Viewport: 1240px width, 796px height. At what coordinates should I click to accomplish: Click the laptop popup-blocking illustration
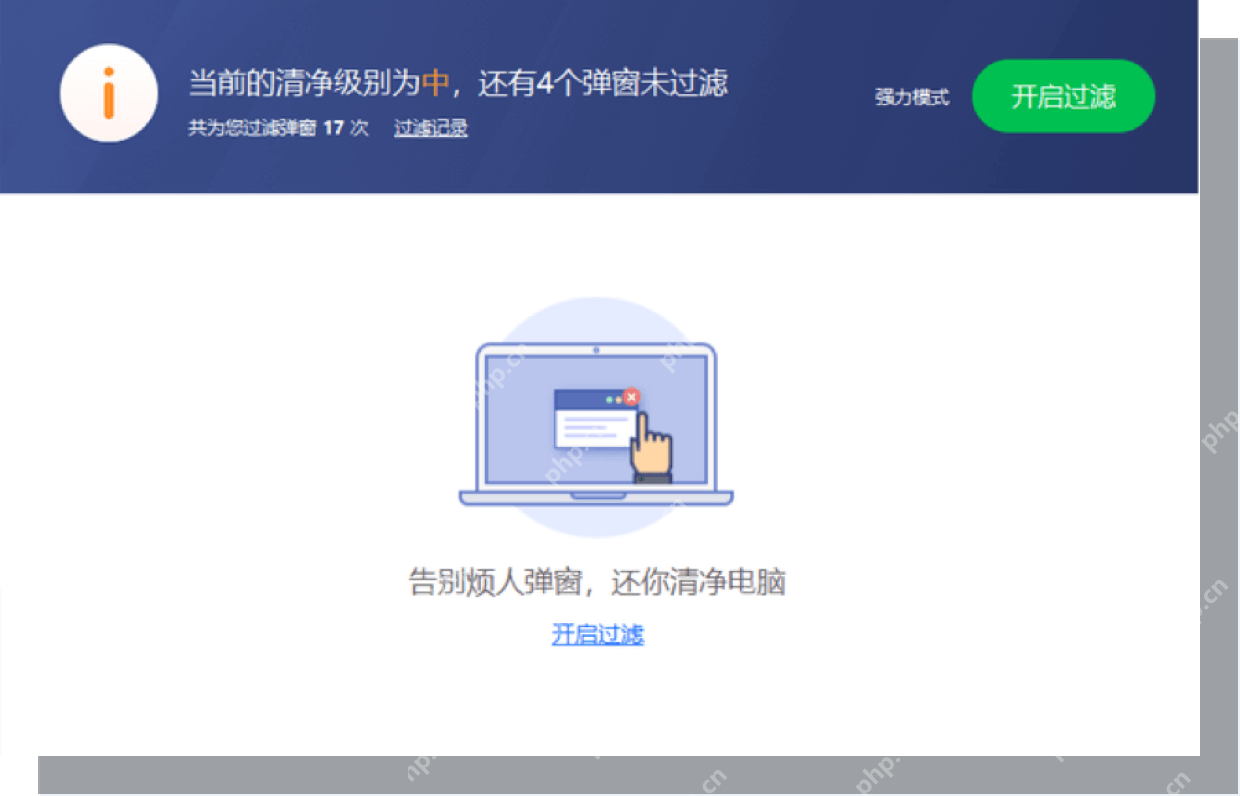(596, 418)
